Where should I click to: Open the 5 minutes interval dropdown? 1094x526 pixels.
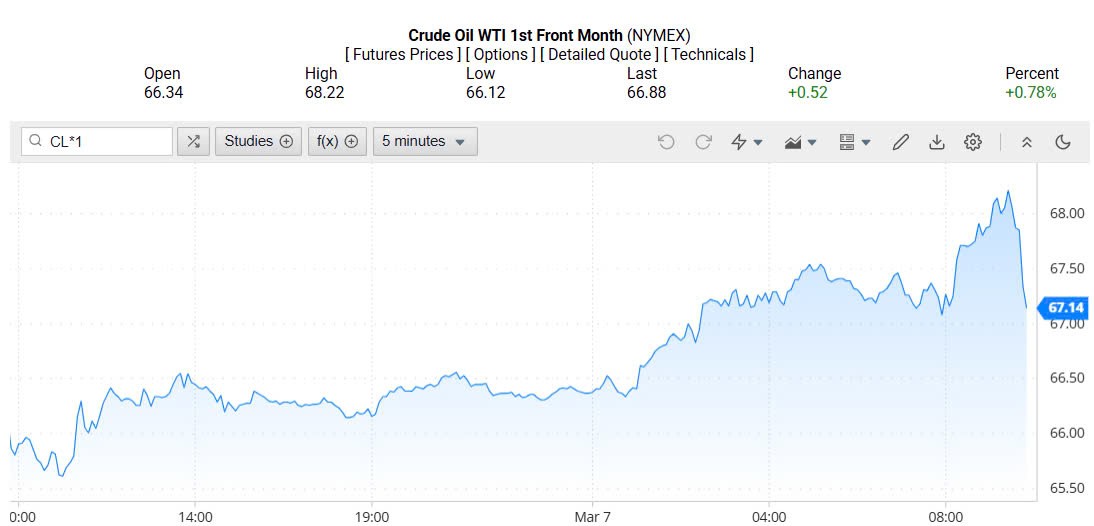coord(425,142)
